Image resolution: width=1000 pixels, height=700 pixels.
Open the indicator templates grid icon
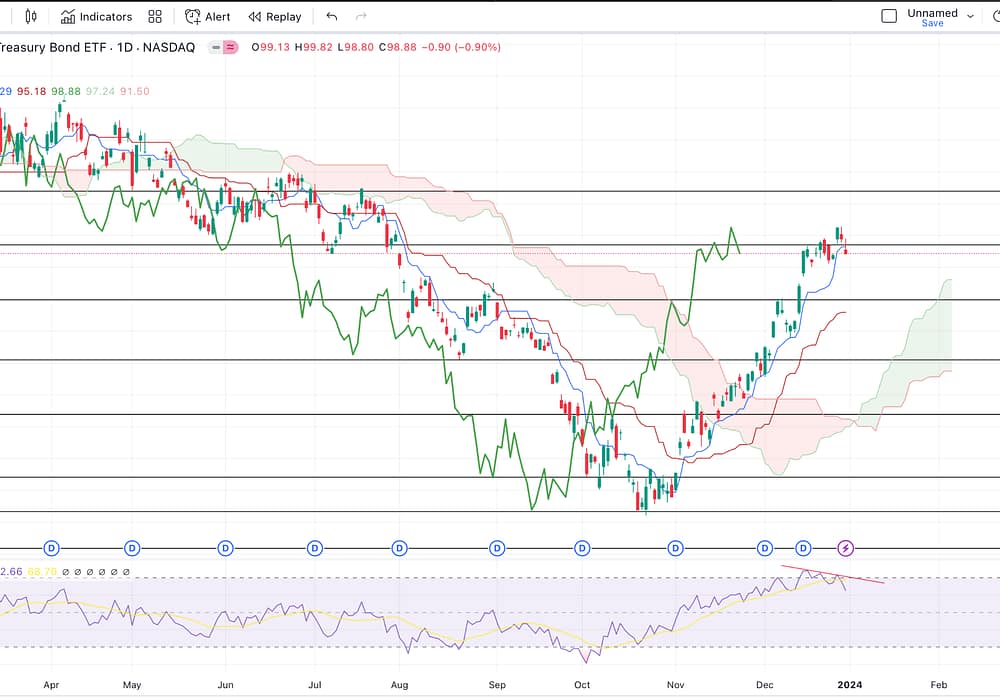[155, 16]
